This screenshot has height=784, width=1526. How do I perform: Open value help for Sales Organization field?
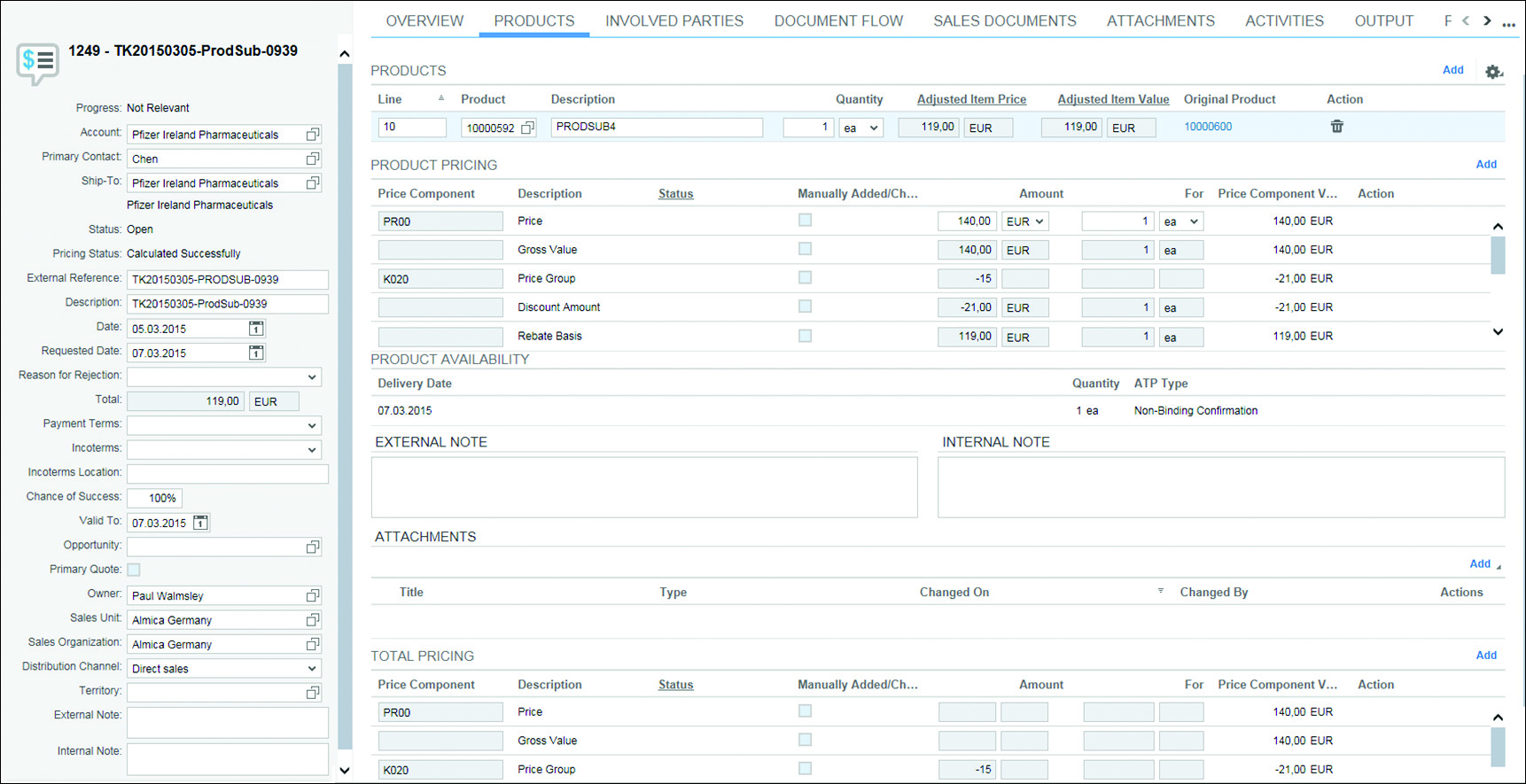313,644
